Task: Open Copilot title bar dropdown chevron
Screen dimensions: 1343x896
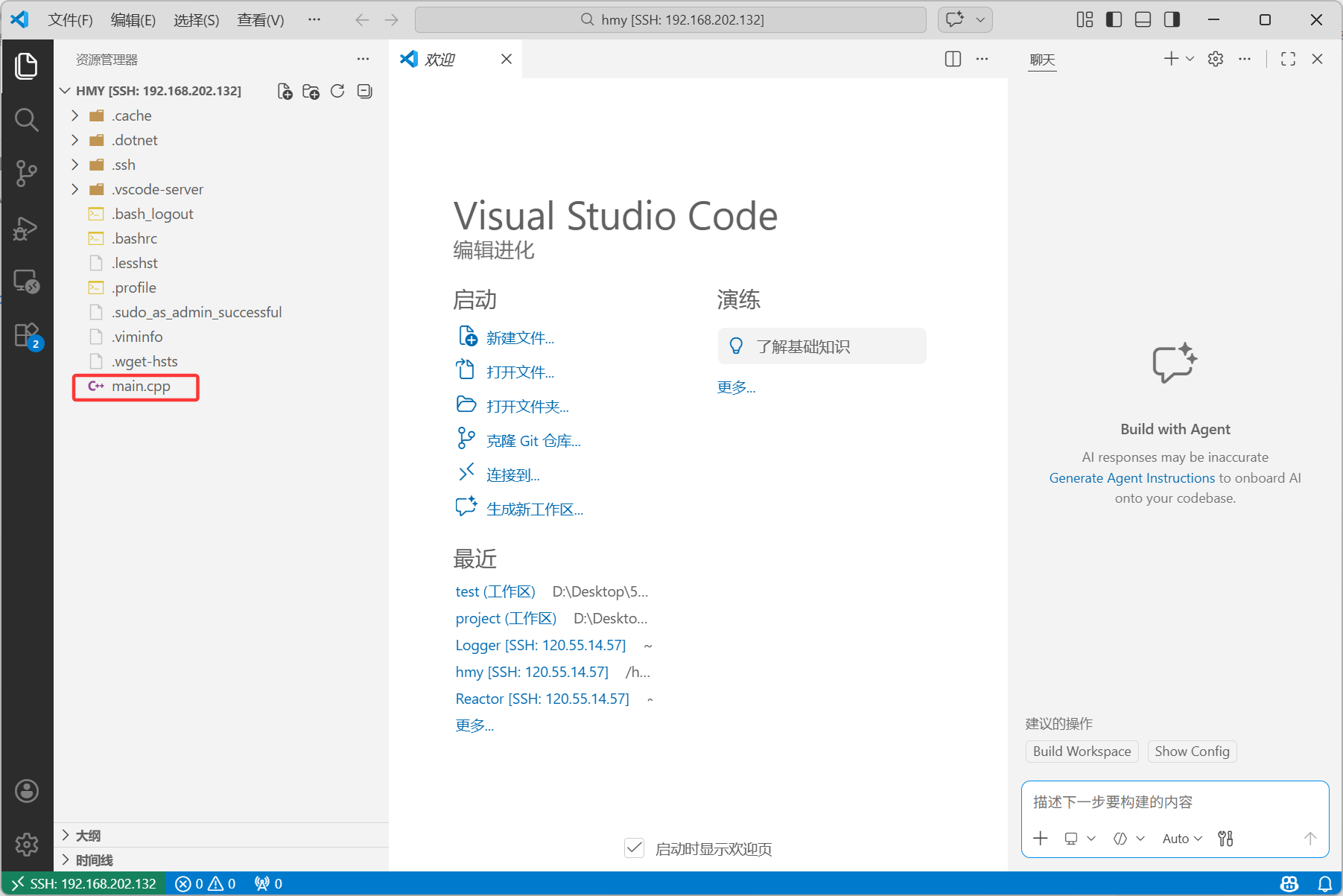Action: [980, 19]
